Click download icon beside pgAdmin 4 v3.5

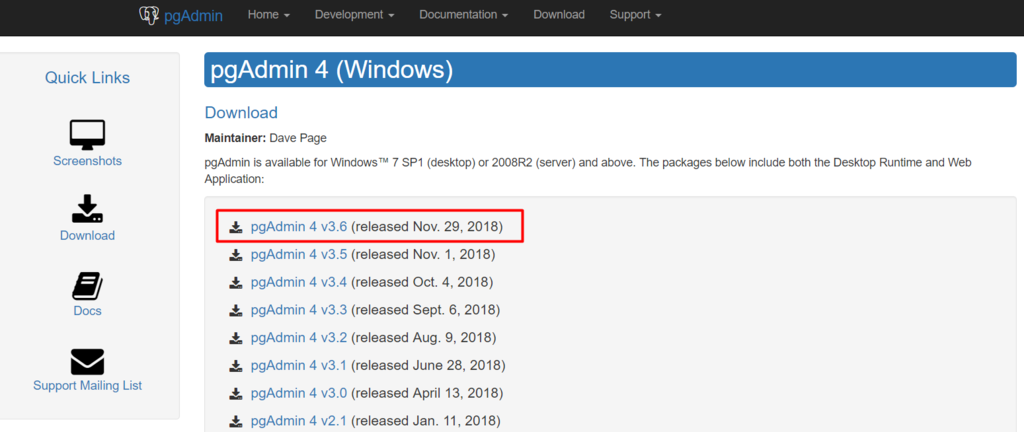coord(236,255)
